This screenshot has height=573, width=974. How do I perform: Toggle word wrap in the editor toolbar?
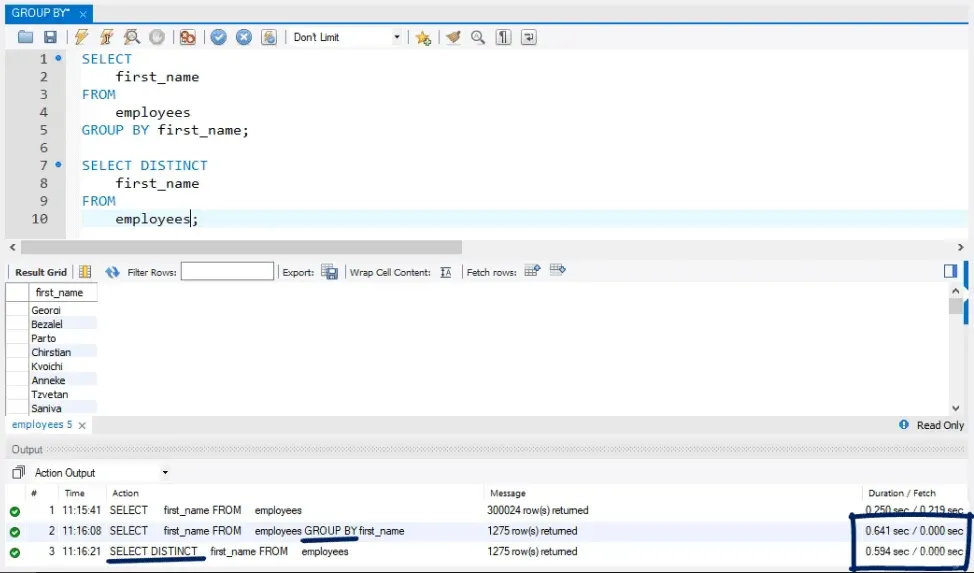click(x=528, y=37)
